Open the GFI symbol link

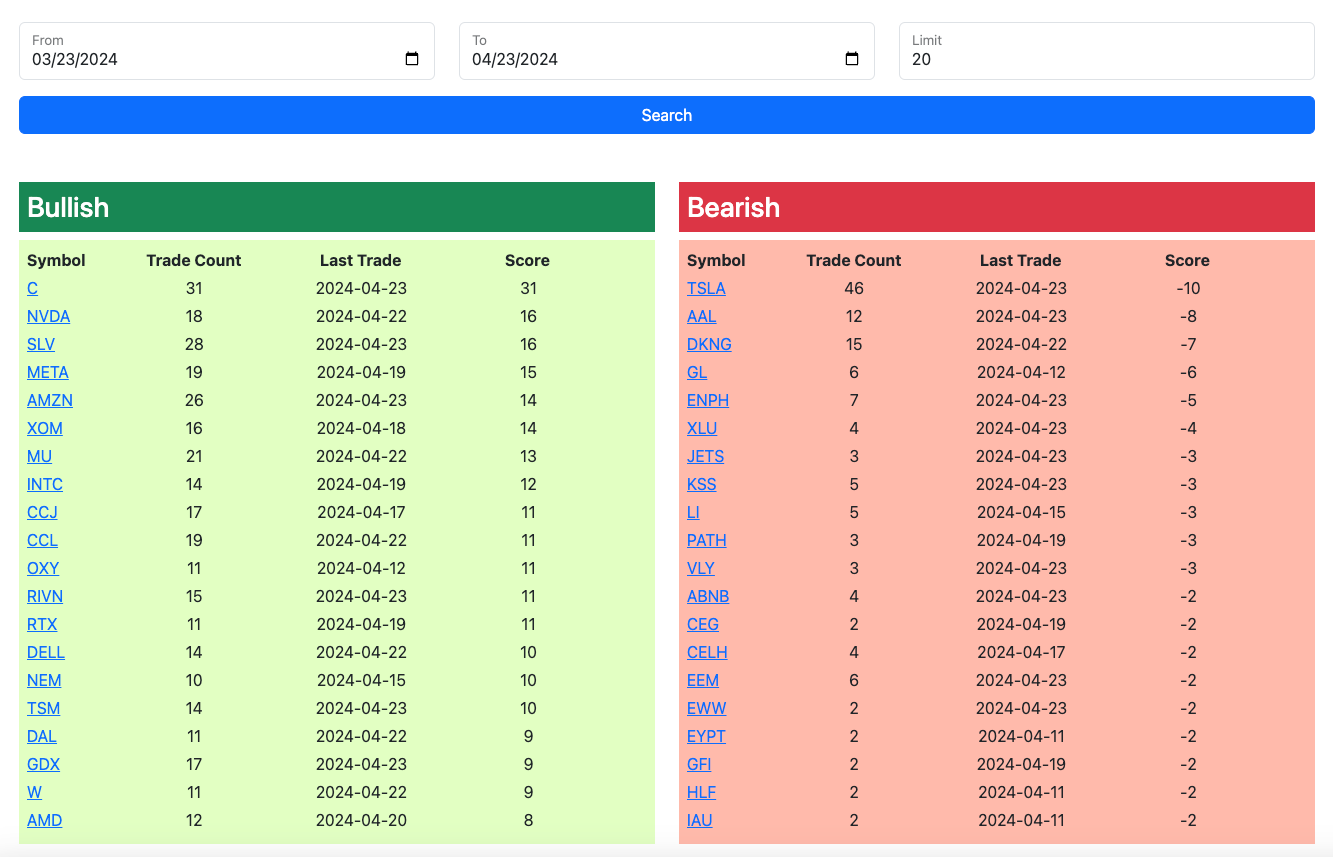click(x=699, y=764)
